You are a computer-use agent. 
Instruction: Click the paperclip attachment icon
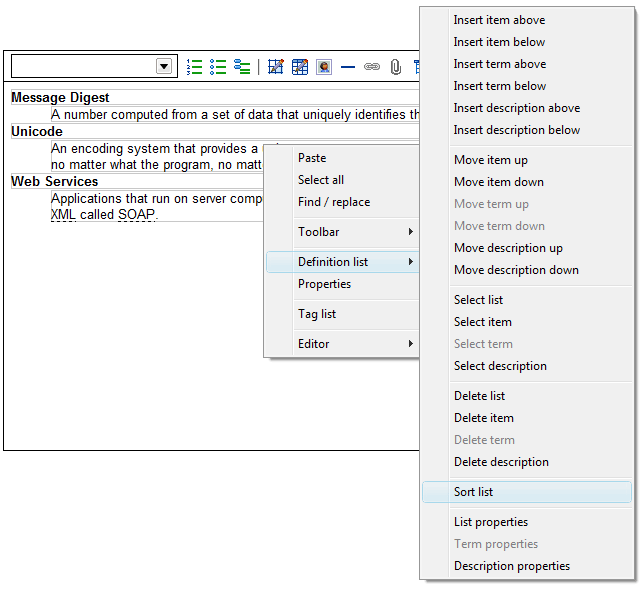pos(396,67)
